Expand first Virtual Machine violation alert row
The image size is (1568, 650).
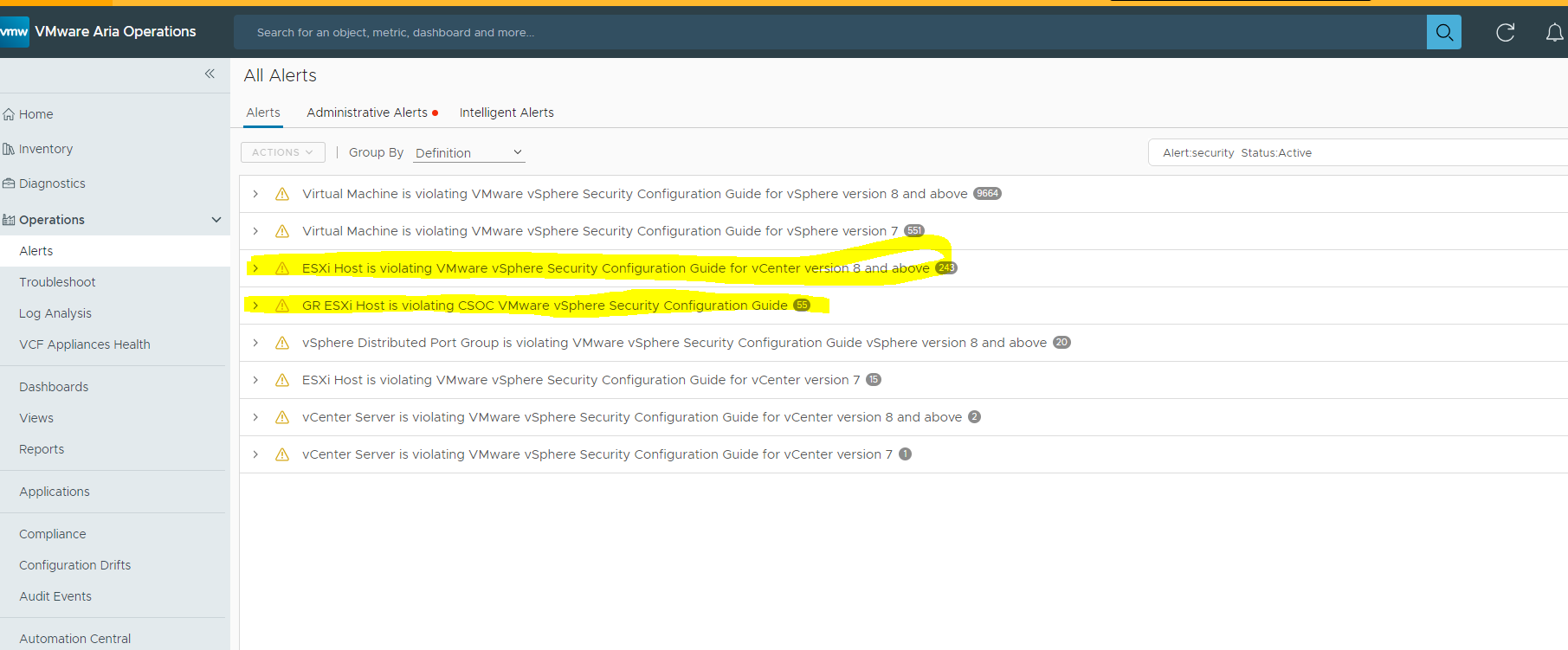(255, 194)
